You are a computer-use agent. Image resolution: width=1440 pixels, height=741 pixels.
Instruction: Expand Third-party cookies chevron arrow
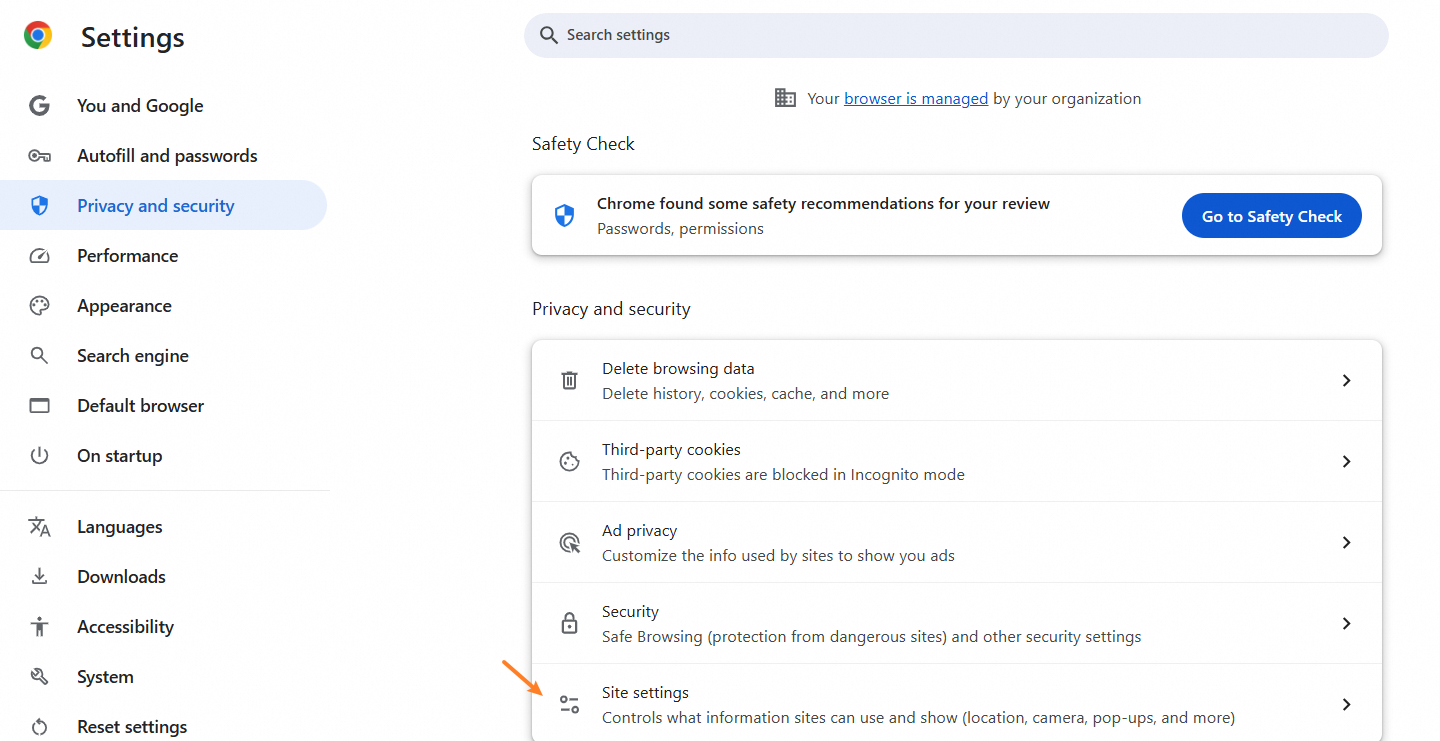pyautogui.click(x=1346, y=462)
